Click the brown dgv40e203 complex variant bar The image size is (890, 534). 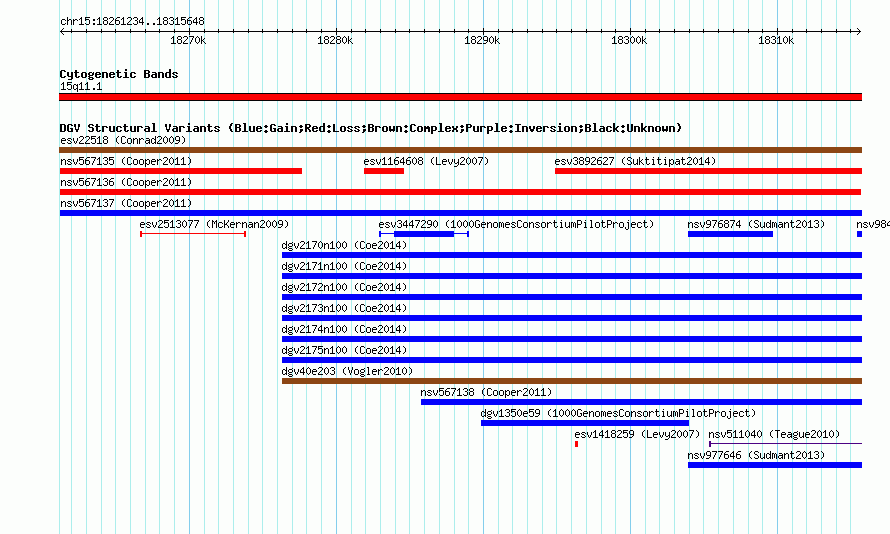click(x=572, y=381)
